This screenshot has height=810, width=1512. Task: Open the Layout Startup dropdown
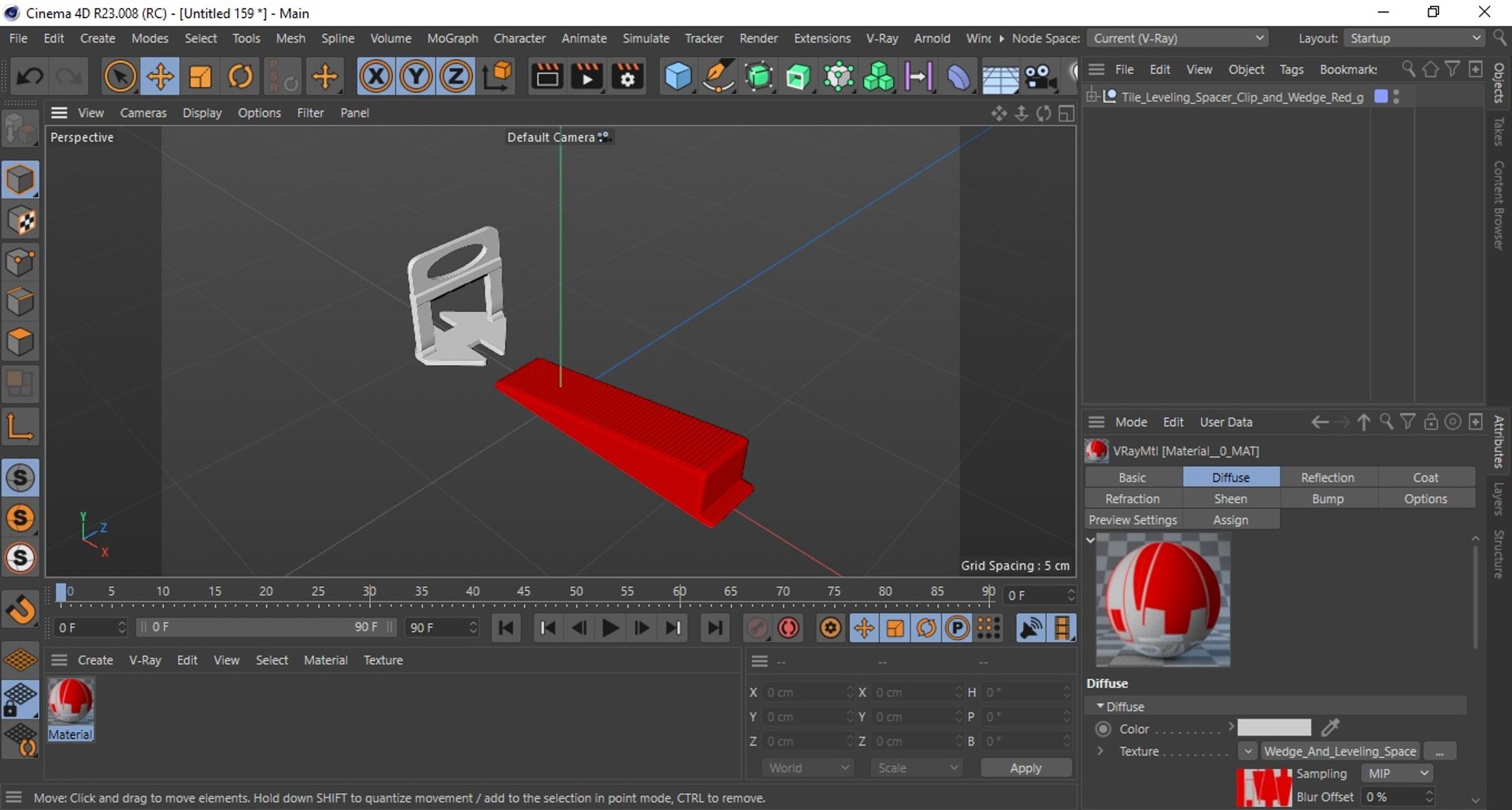coord(1414,38)
